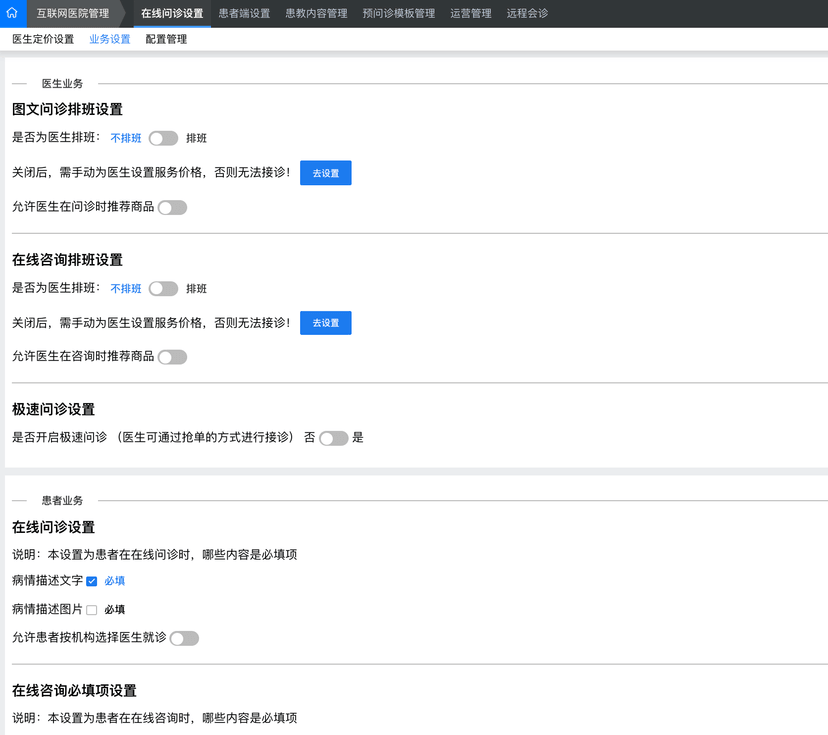Viewport: 828px width, 735px height.
Task: Click the 否 label beside 极速问诊 switch
Action: [x=309, y=438]
